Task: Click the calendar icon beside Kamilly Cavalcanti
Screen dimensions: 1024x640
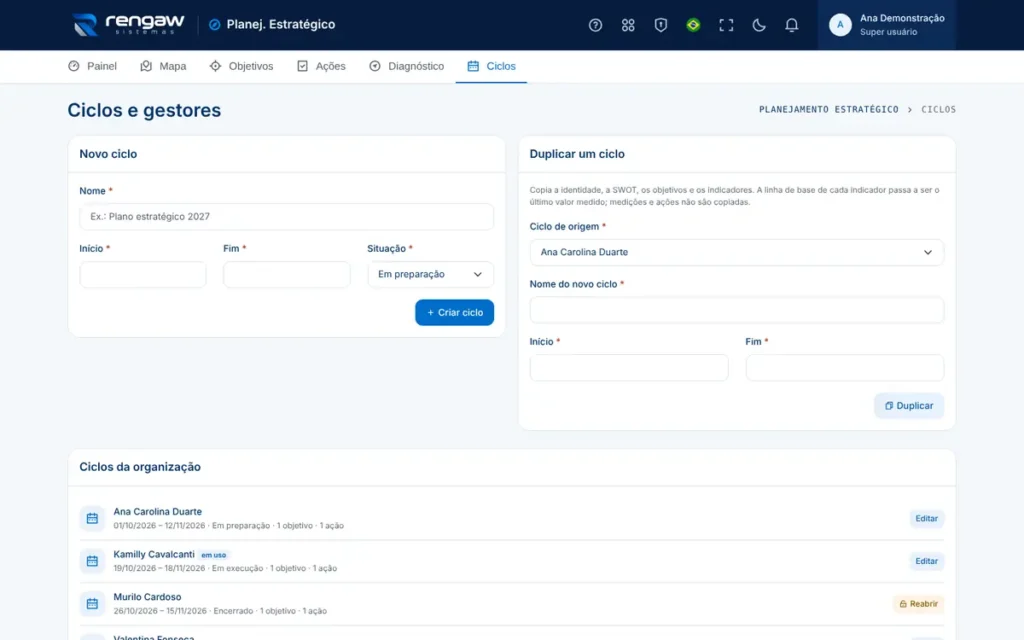Action: 92,561
